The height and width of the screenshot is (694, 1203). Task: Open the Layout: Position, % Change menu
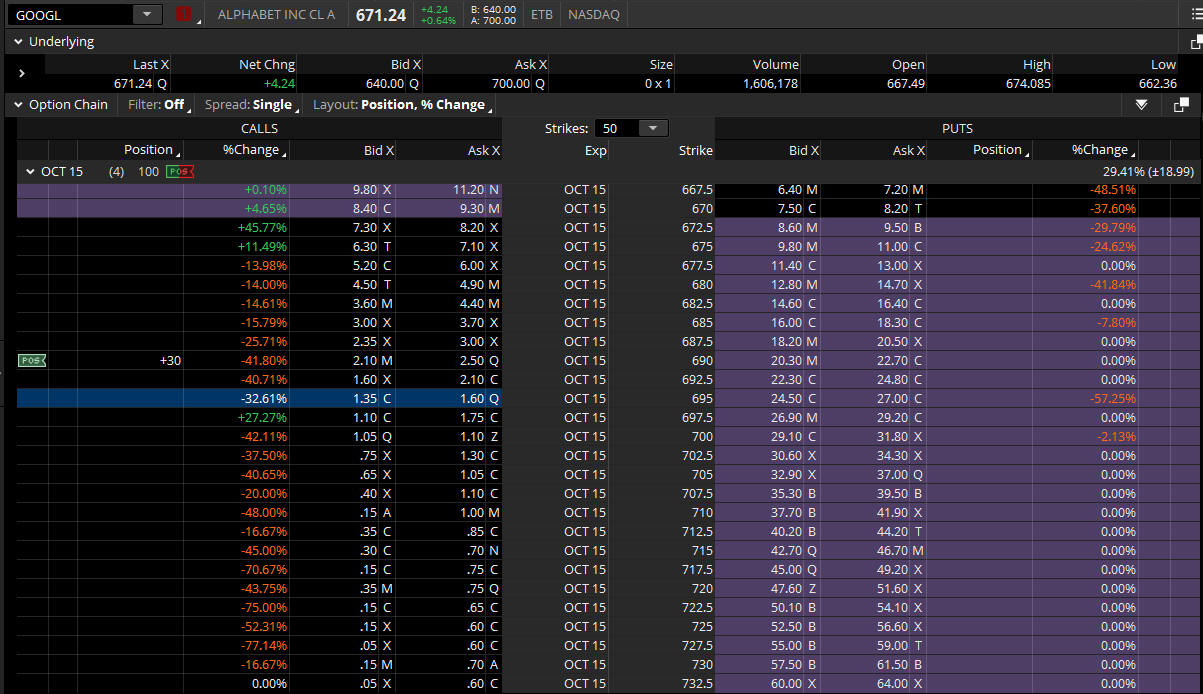[x=400, y=105]
